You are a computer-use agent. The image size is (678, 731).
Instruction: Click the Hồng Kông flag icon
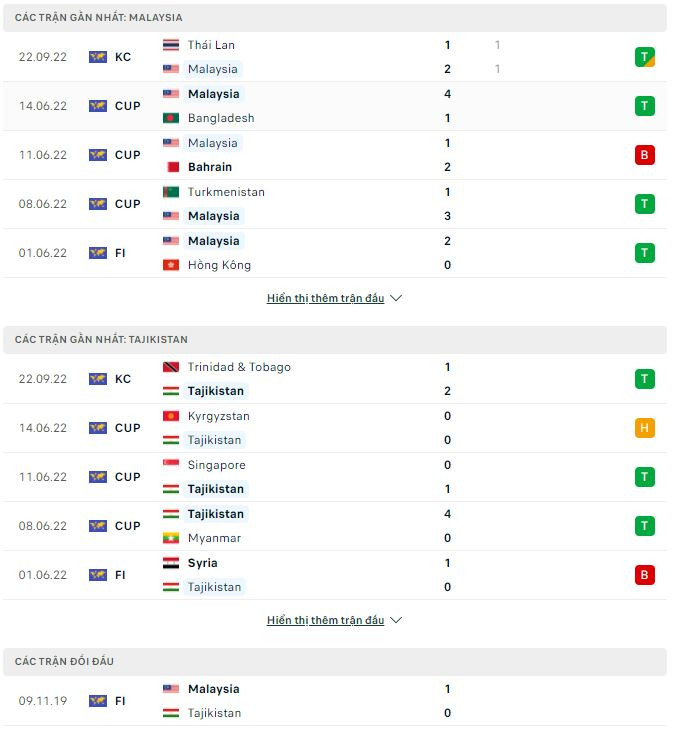[x=170, y=265]
